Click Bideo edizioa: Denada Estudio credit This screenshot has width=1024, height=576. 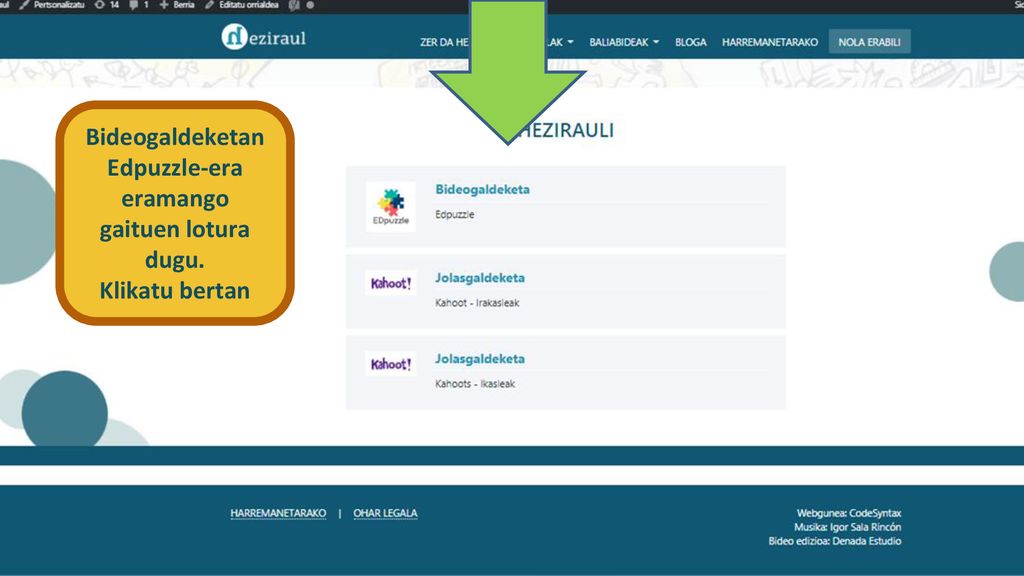(835, 541)
